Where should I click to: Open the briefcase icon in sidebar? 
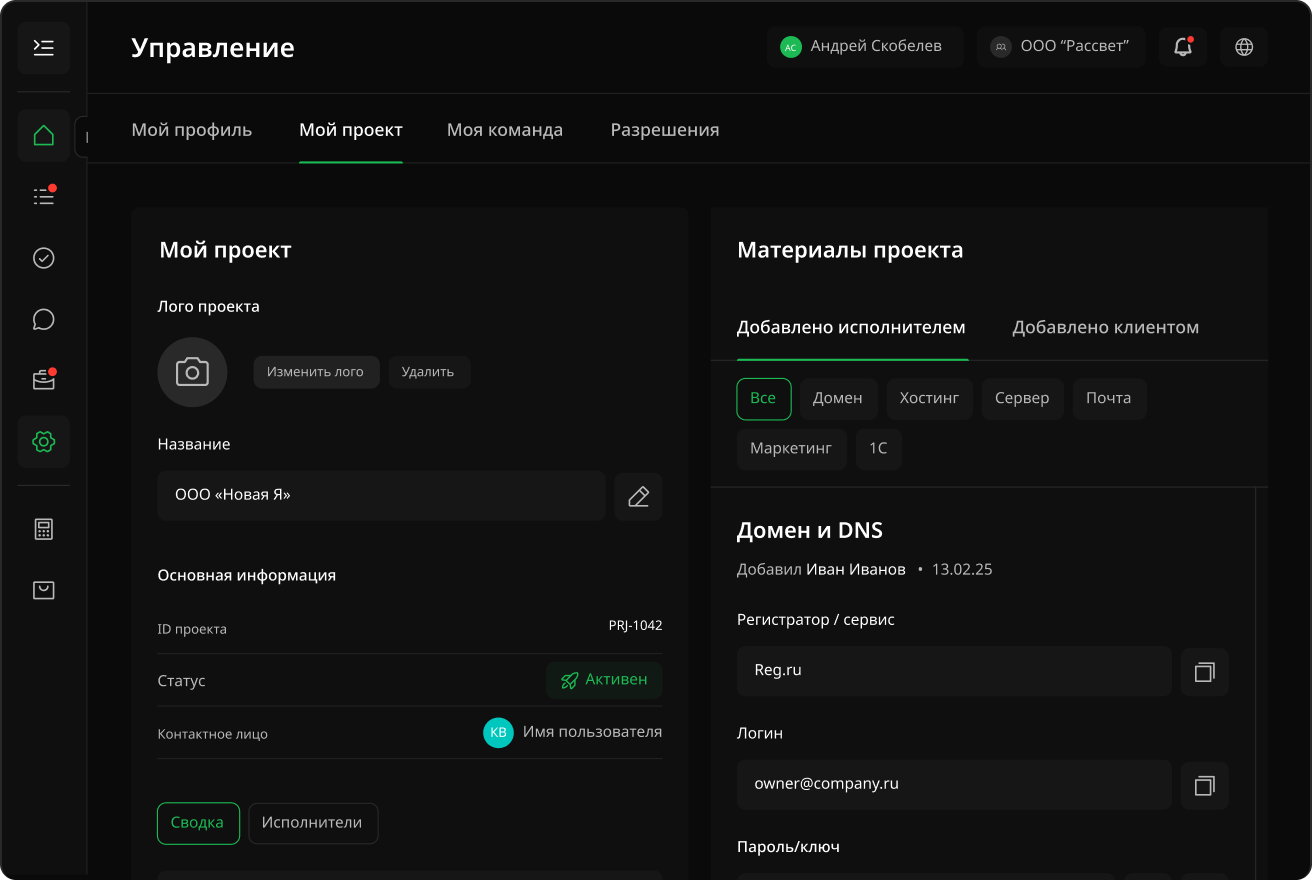click(43, 380)
